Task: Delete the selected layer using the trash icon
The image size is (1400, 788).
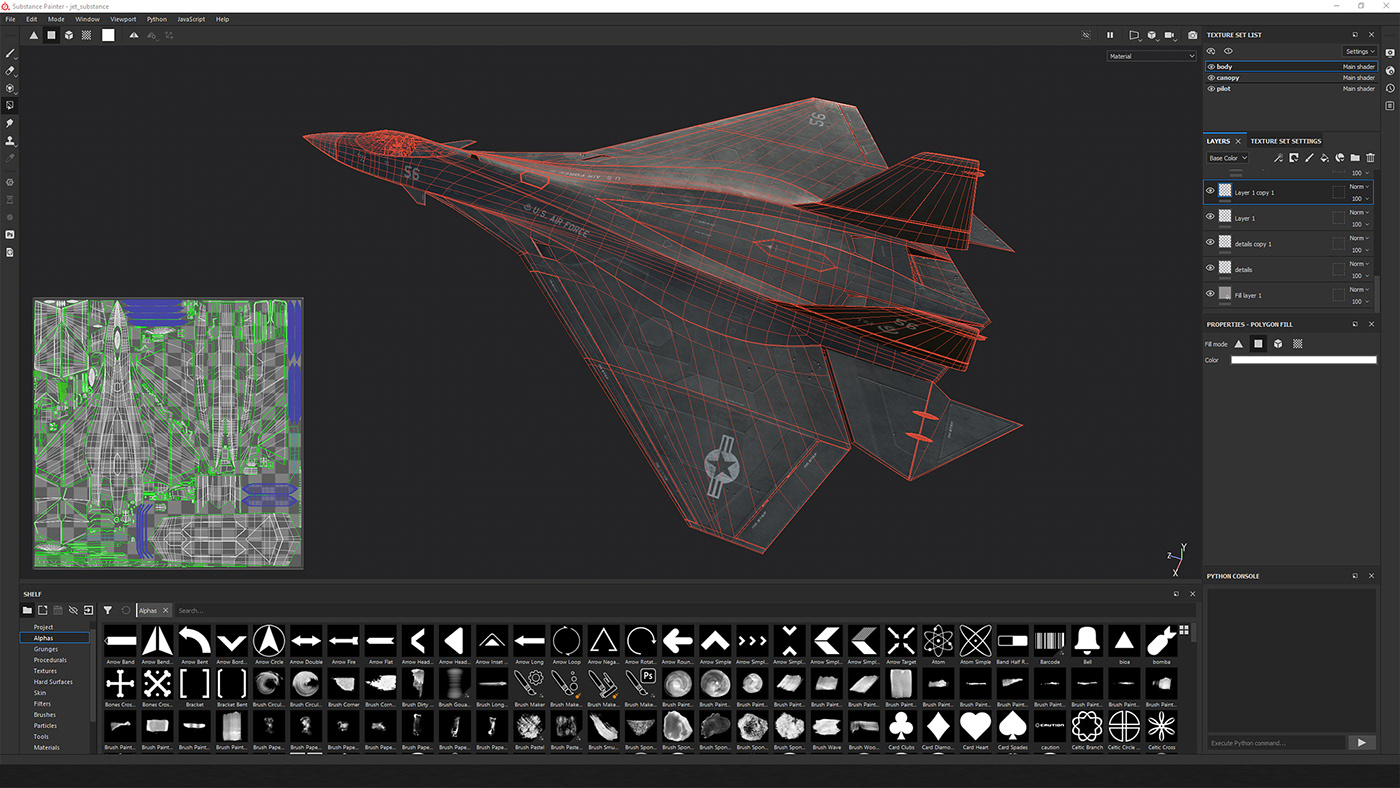Action: tap(1370, 158)
